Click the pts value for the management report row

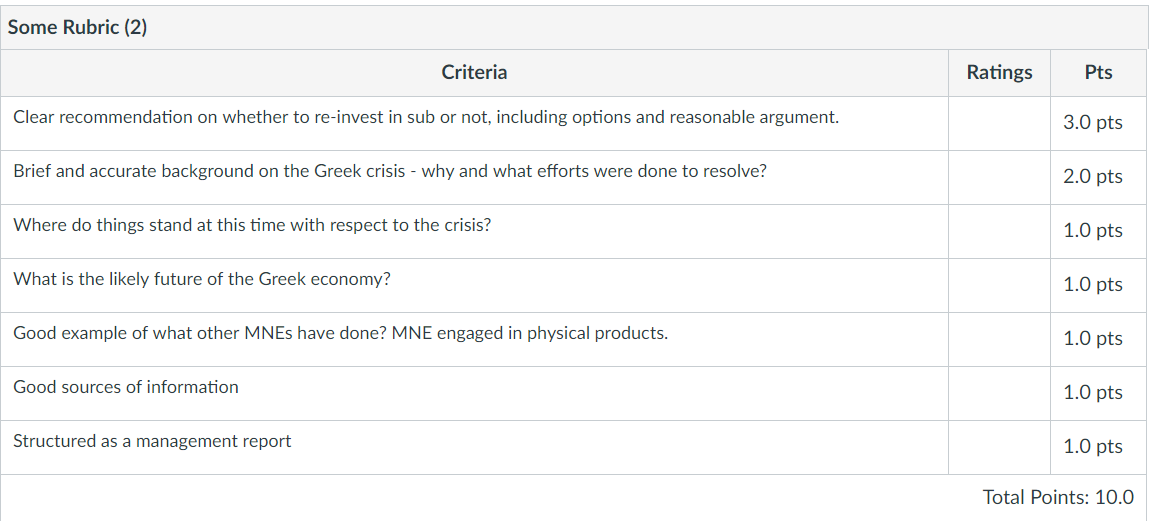pyautogui.click(x=1092, y=446)
